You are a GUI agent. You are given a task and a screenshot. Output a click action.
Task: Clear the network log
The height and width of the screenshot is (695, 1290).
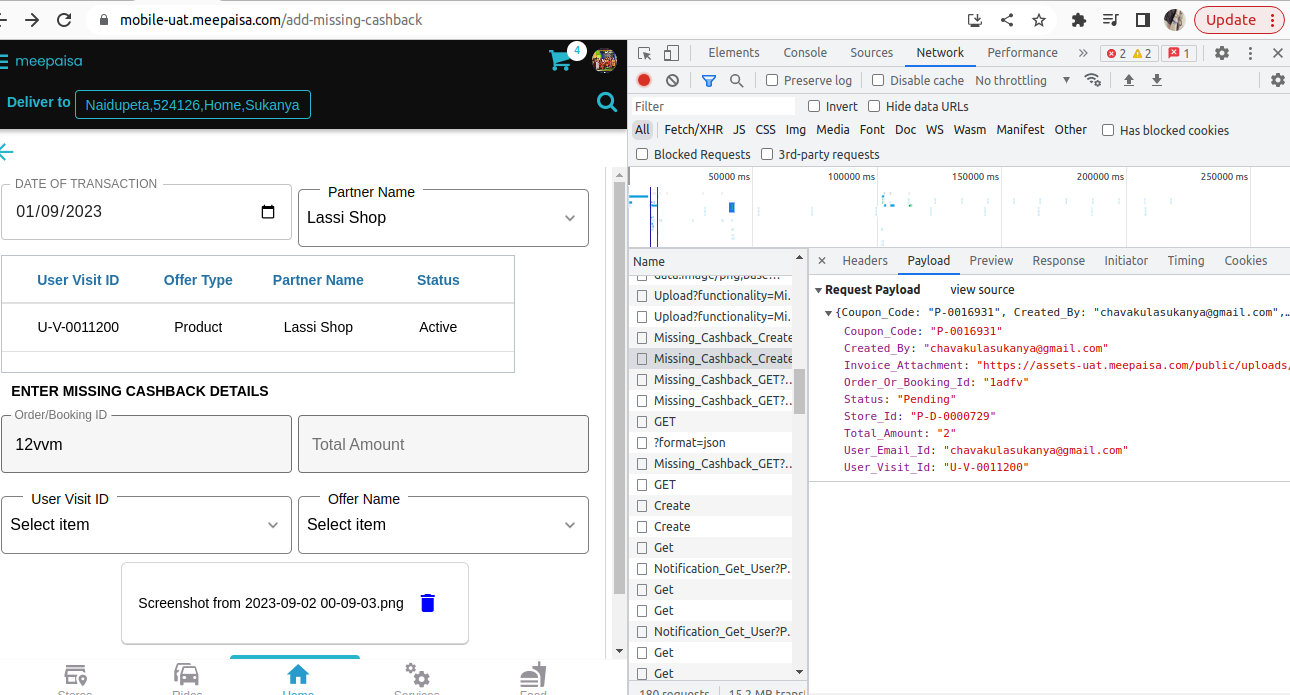(x=672, y=80)
